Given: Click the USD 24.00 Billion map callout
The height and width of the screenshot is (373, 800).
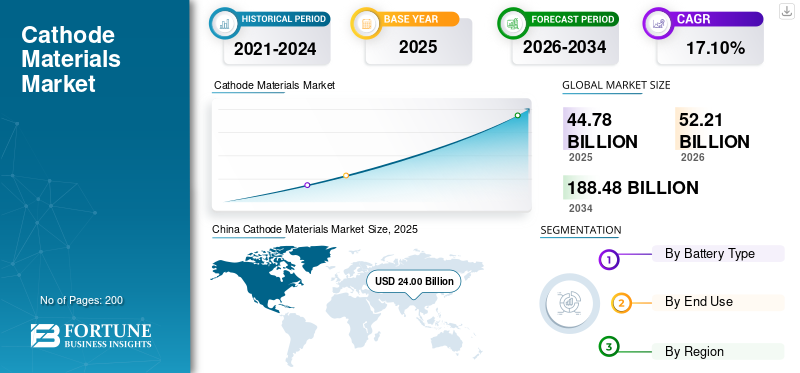Looking at the screenshot, I should click(x=414, y=281).
